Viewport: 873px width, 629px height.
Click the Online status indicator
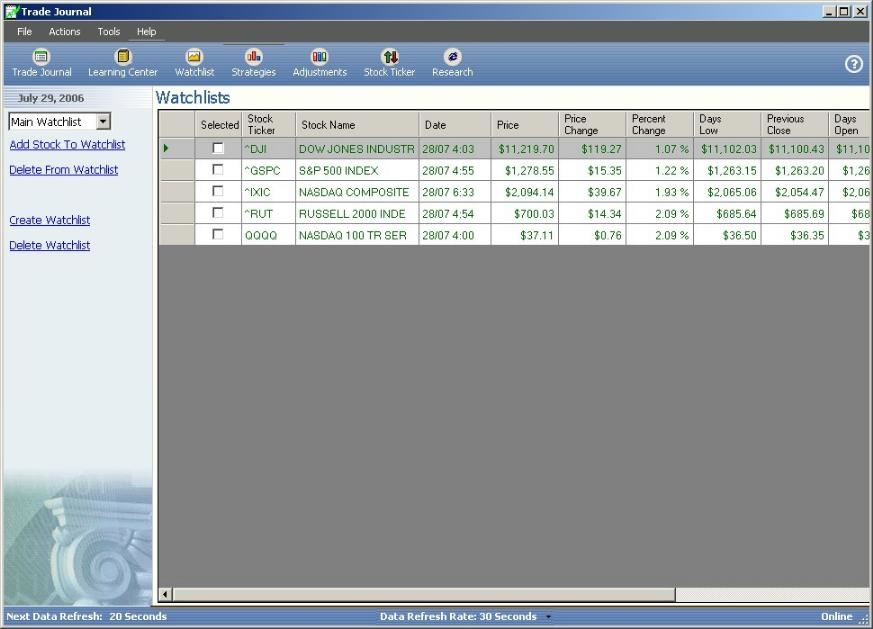click(x=836, y=616)
